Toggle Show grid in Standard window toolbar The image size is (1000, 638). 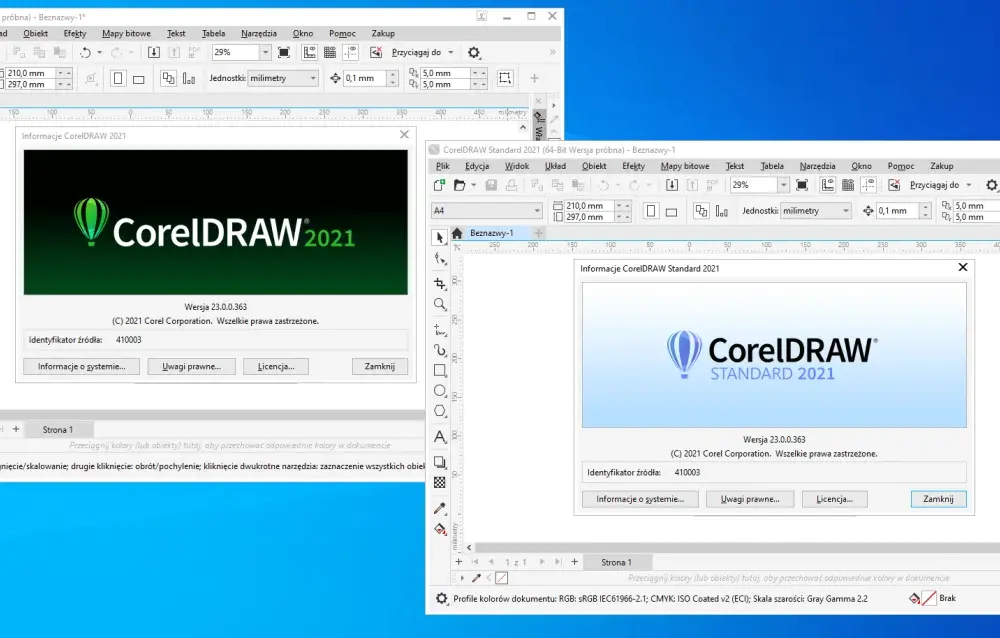848,185
